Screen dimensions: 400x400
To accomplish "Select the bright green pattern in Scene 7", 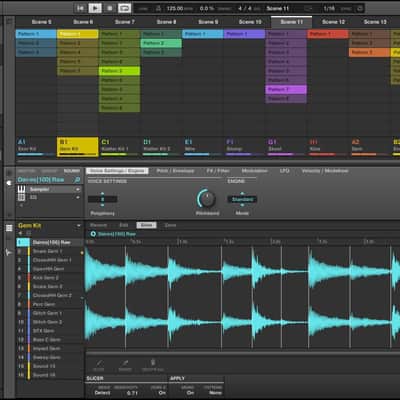I will (119, 71).
